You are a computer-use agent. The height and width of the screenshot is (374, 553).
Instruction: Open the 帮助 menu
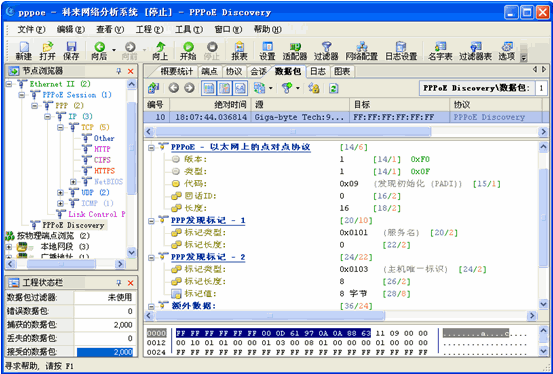(x=267, y=30)
